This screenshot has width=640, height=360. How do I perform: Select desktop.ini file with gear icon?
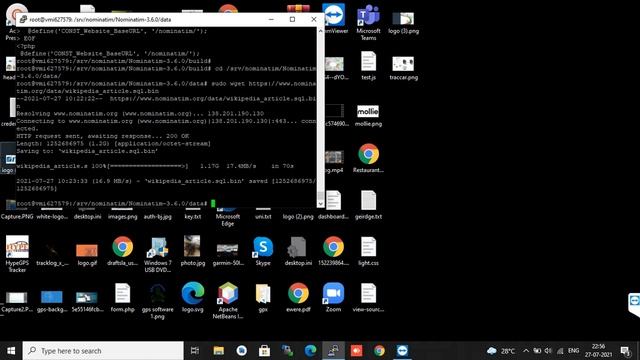point(298,251)
